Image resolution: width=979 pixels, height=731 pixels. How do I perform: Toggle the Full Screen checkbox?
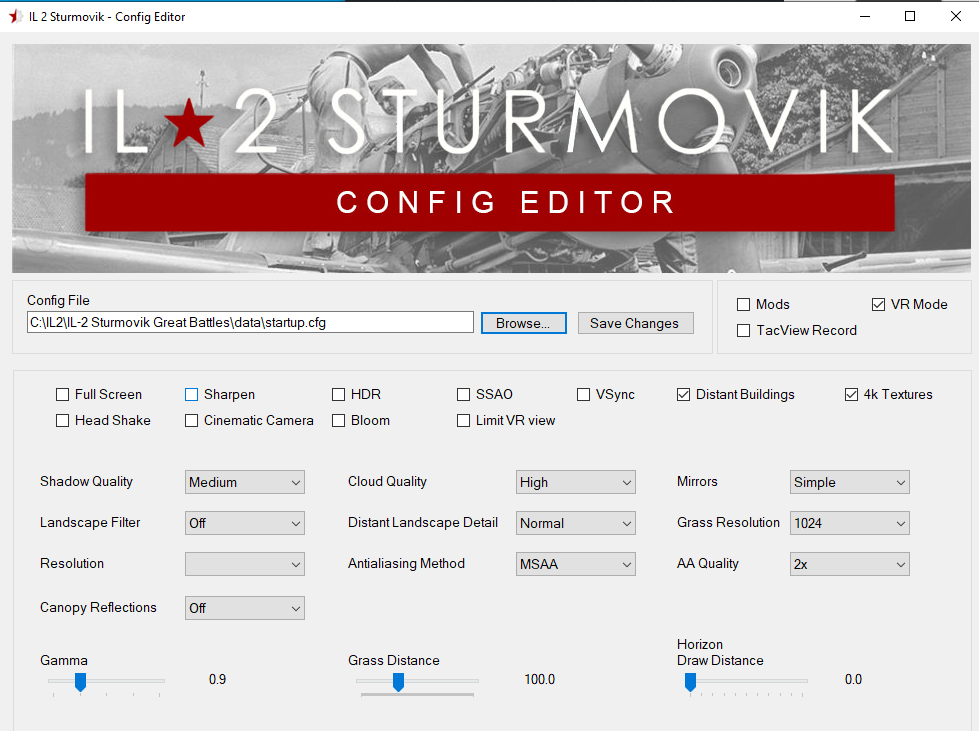pos(62,395)
